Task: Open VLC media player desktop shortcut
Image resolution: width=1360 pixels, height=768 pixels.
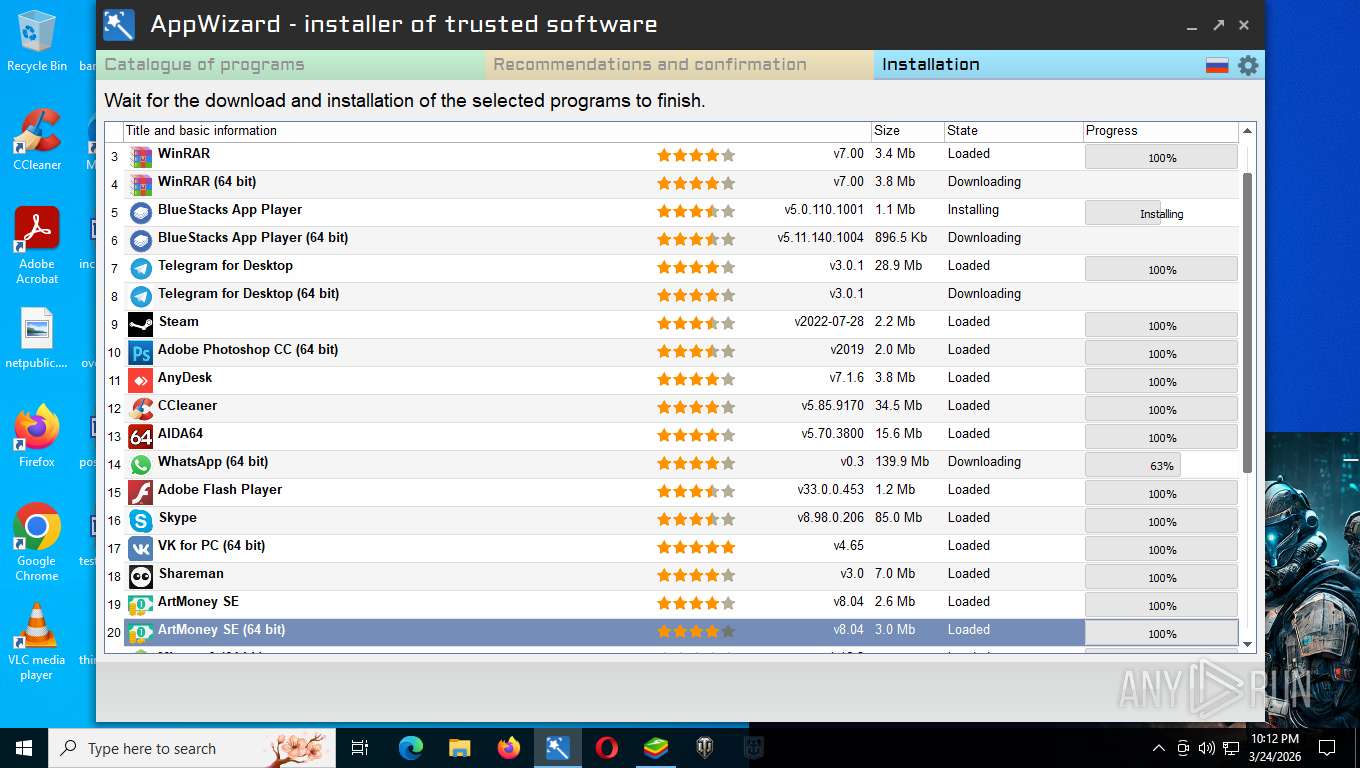Action: tap(37, 641)
